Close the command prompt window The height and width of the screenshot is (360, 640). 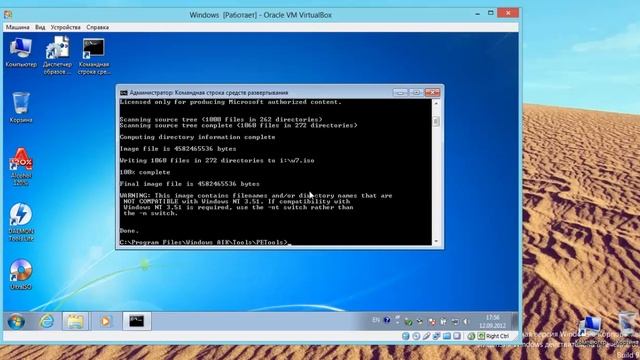coord(432,93)
